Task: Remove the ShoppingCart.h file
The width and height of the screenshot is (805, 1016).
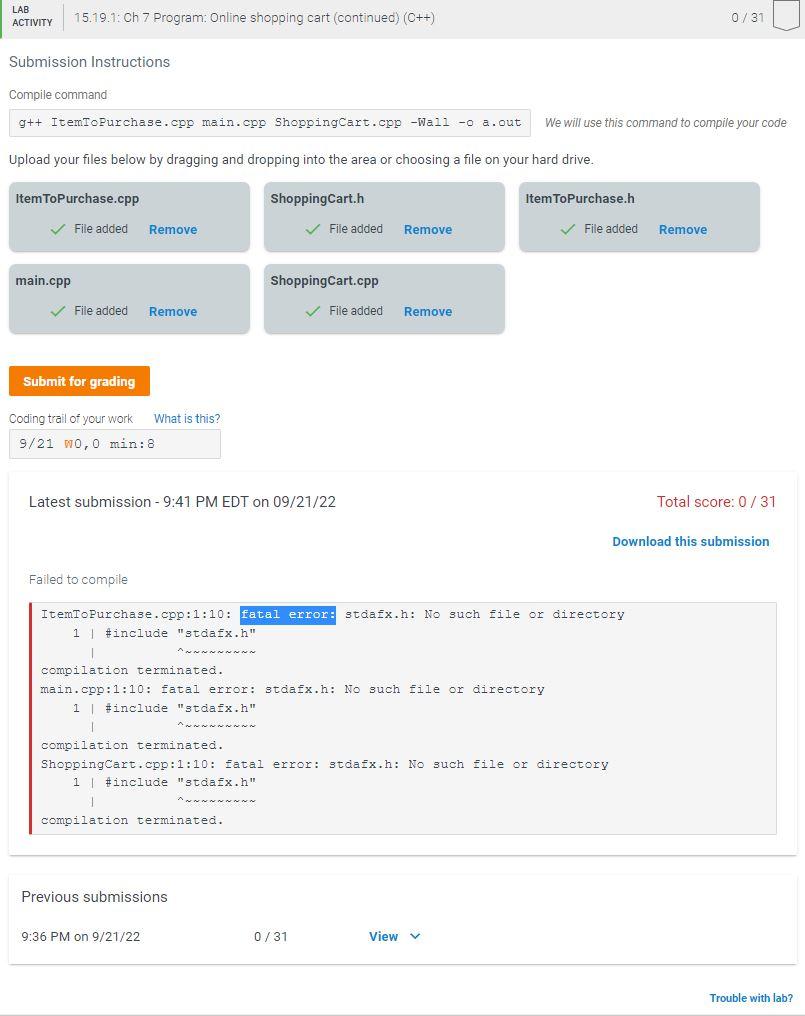Action: (x=427, y=229)
